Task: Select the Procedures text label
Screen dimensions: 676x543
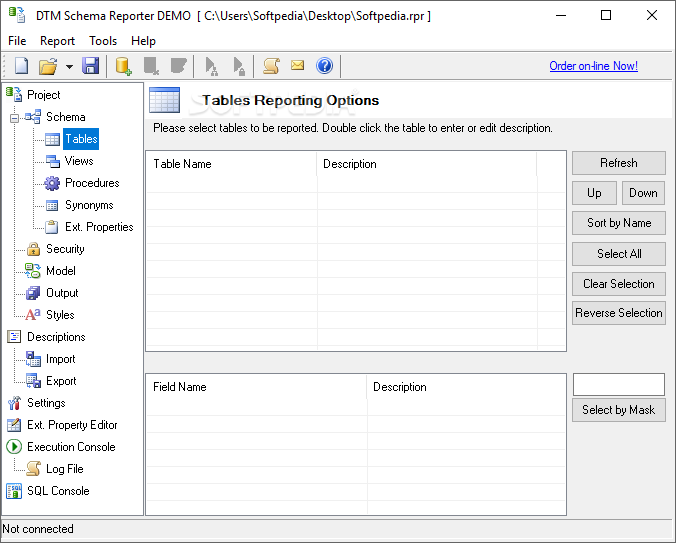Action: point(92,183)
